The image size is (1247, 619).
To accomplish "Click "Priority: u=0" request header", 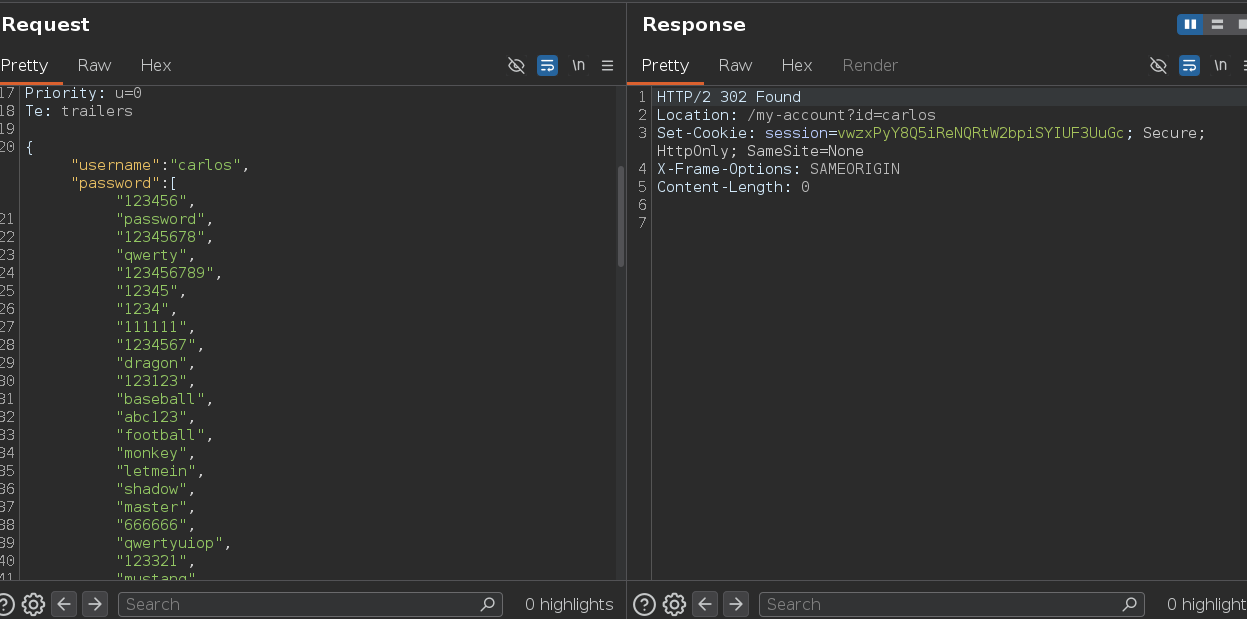I will pos(84,93).
